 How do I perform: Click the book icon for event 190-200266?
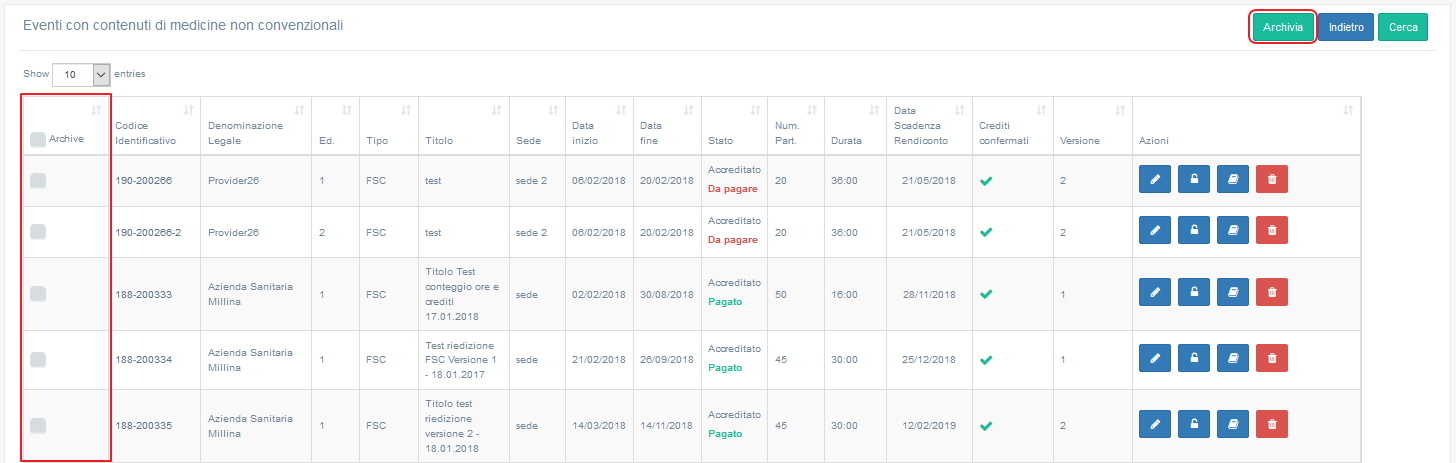coord(1233,179)
